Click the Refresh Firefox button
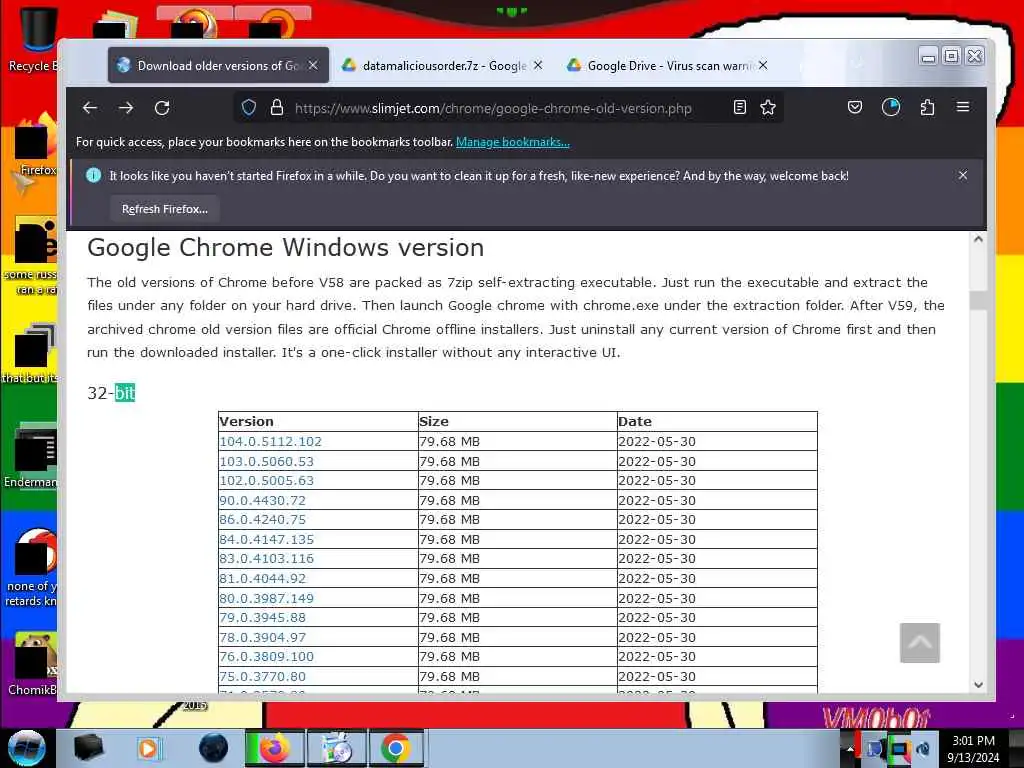The height and width of the screenshot is (768, 1024). (165, 209)
